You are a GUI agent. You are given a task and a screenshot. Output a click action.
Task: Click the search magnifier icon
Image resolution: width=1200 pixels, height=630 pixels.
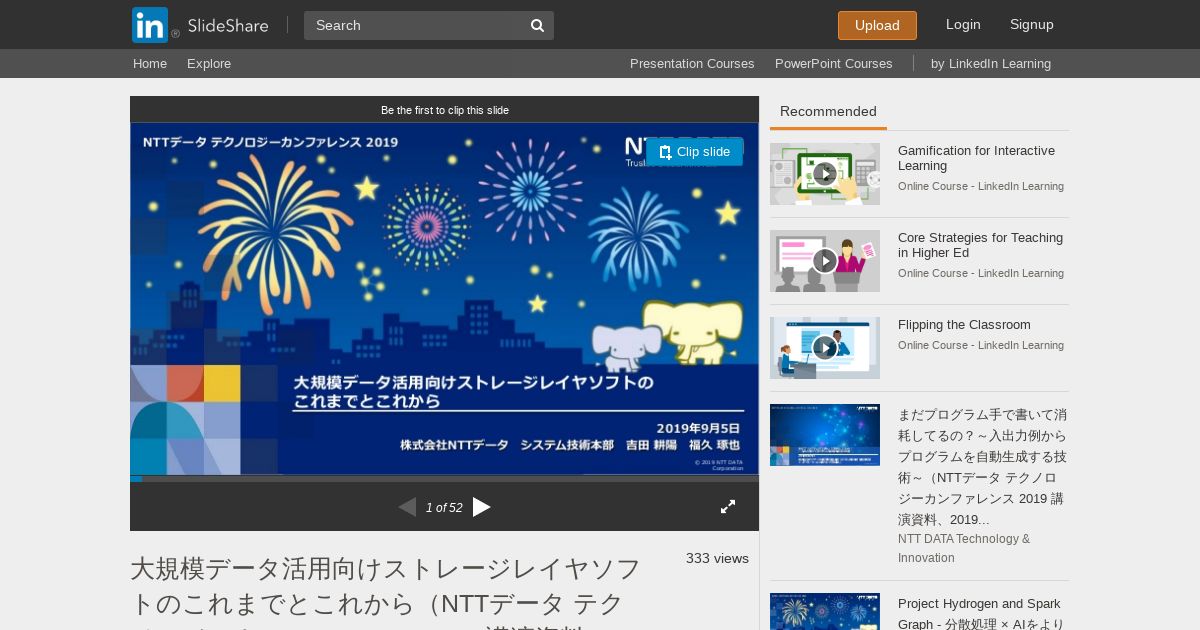tap(537, 25)
